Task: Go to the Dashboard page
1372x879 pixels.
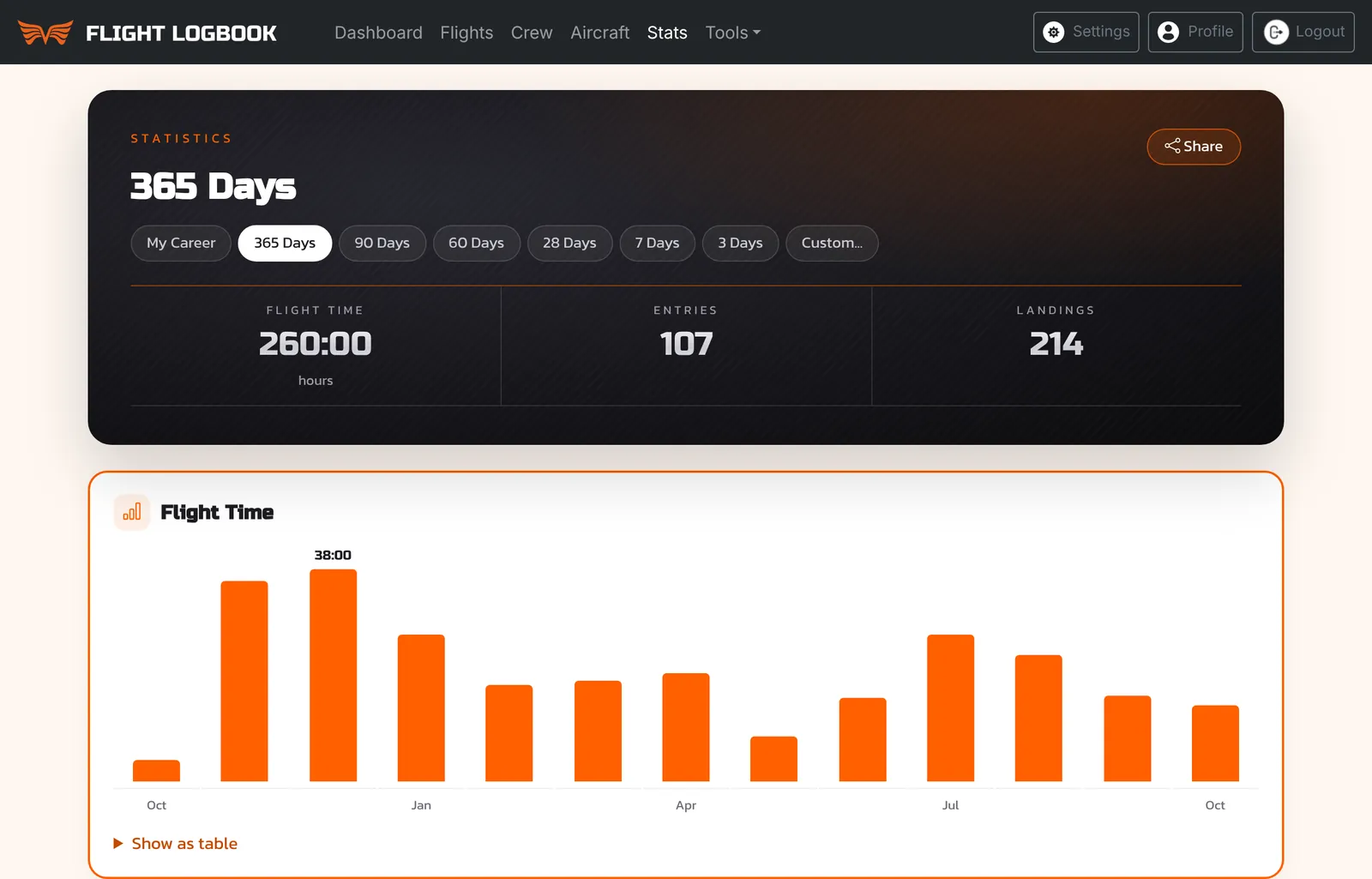Action: point(378,33)
